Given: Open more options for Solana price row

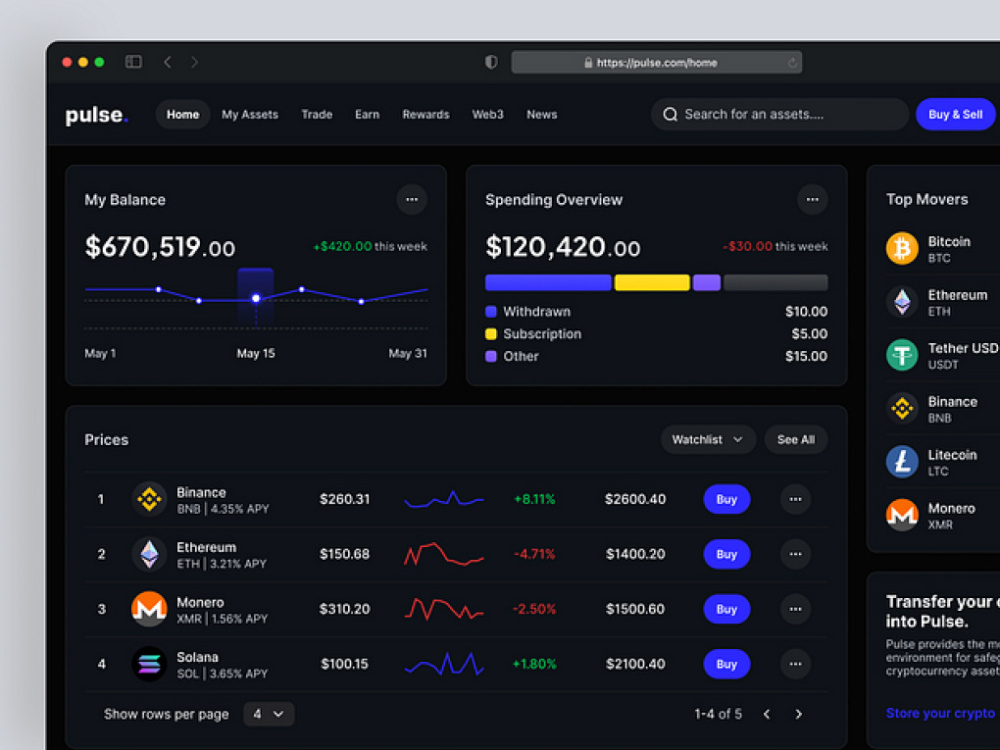Looking at the screenshot, I should click(x=795, y=664).
